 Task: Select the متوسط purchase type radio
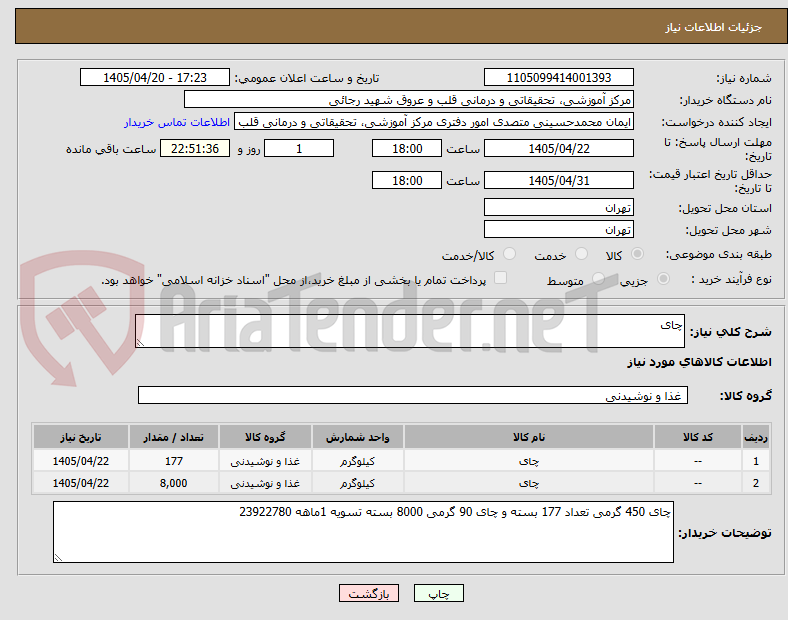pyautogui.click(x=598, y=279)
